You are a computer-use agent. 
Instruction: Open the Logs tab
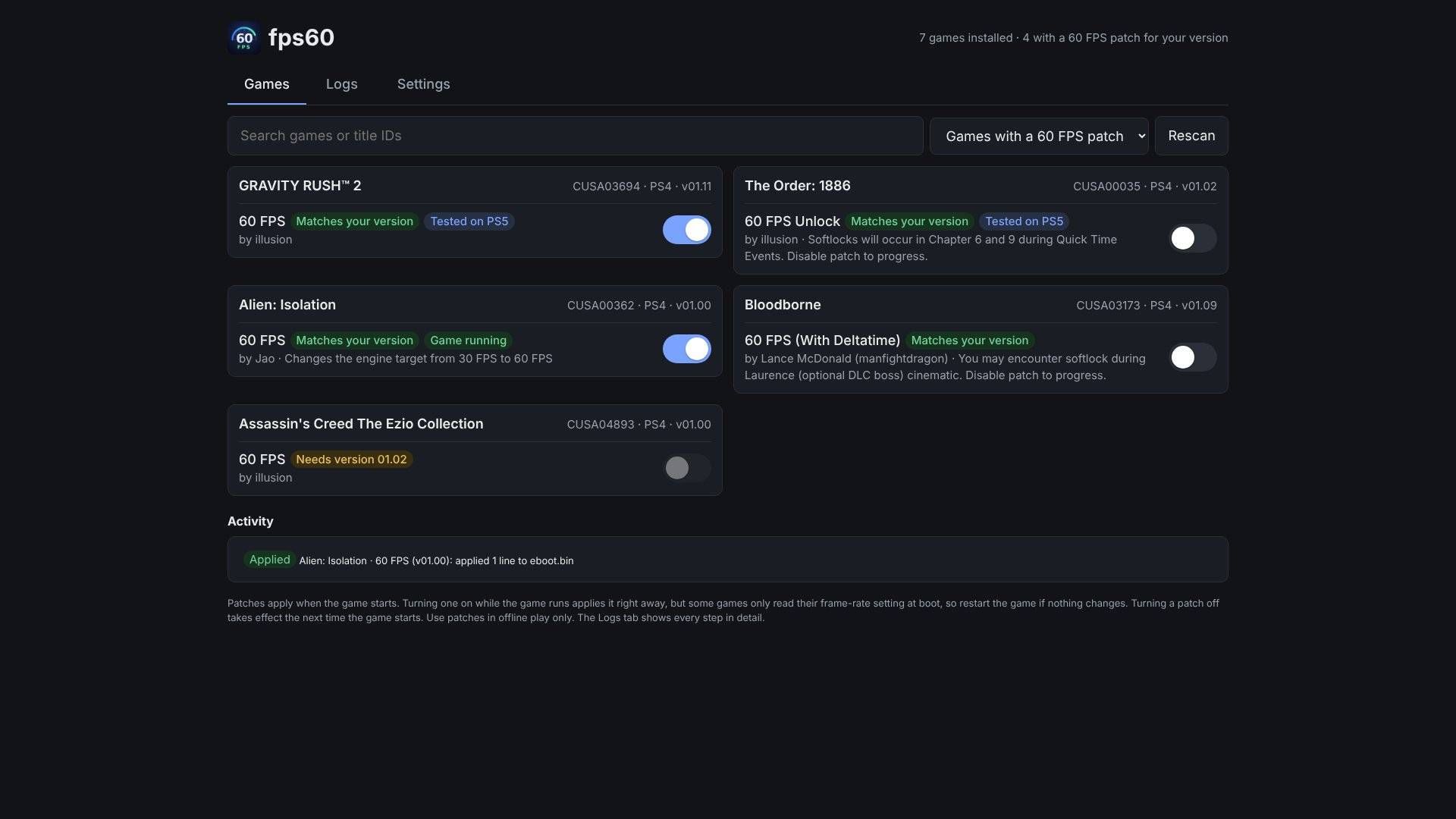click(x=342, y=84)
